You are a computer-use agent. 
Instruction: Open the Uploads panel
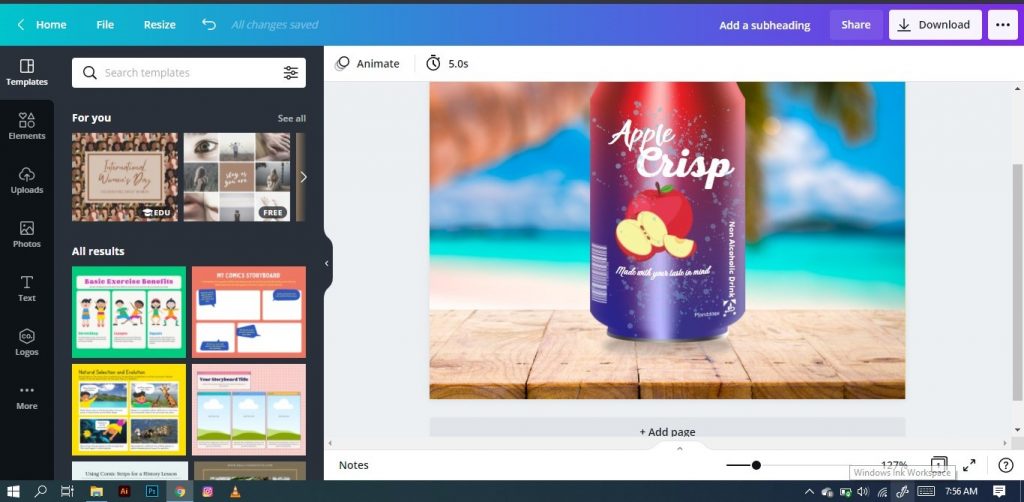tap(27, 180)
